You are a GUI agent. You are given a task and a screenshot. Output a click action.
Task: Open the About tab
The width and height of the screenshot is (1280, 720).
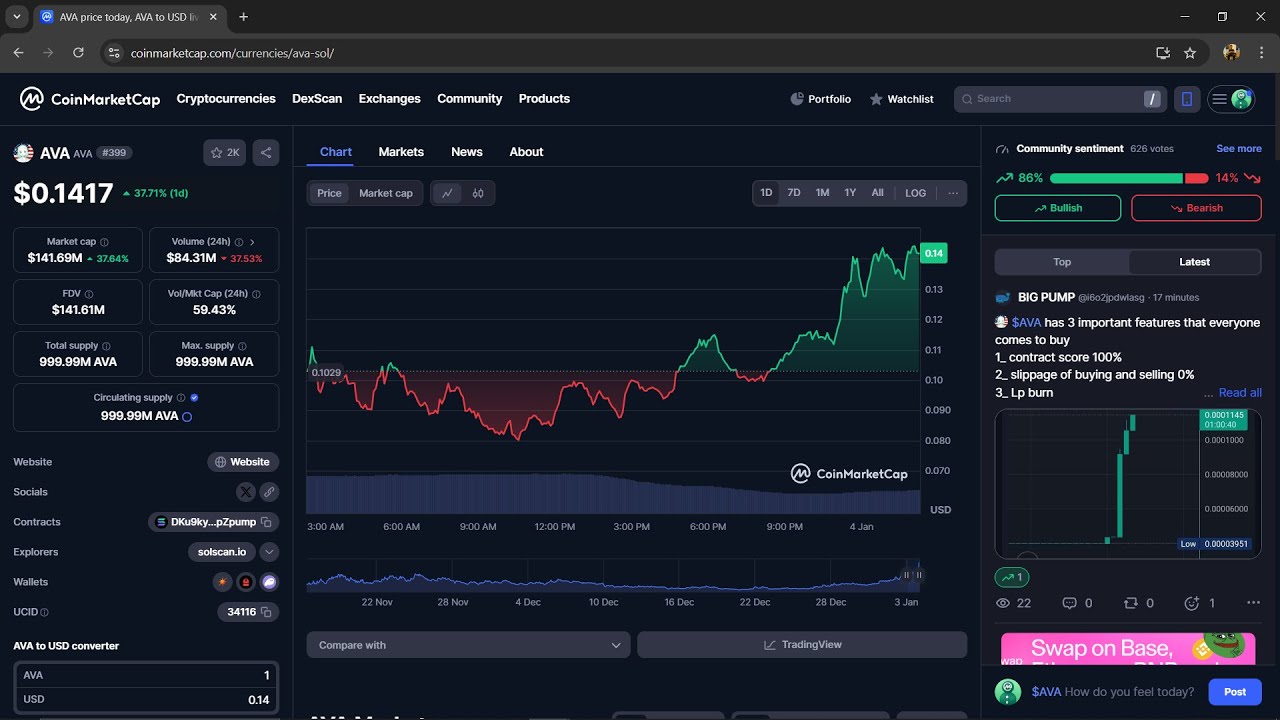(526, 152)
